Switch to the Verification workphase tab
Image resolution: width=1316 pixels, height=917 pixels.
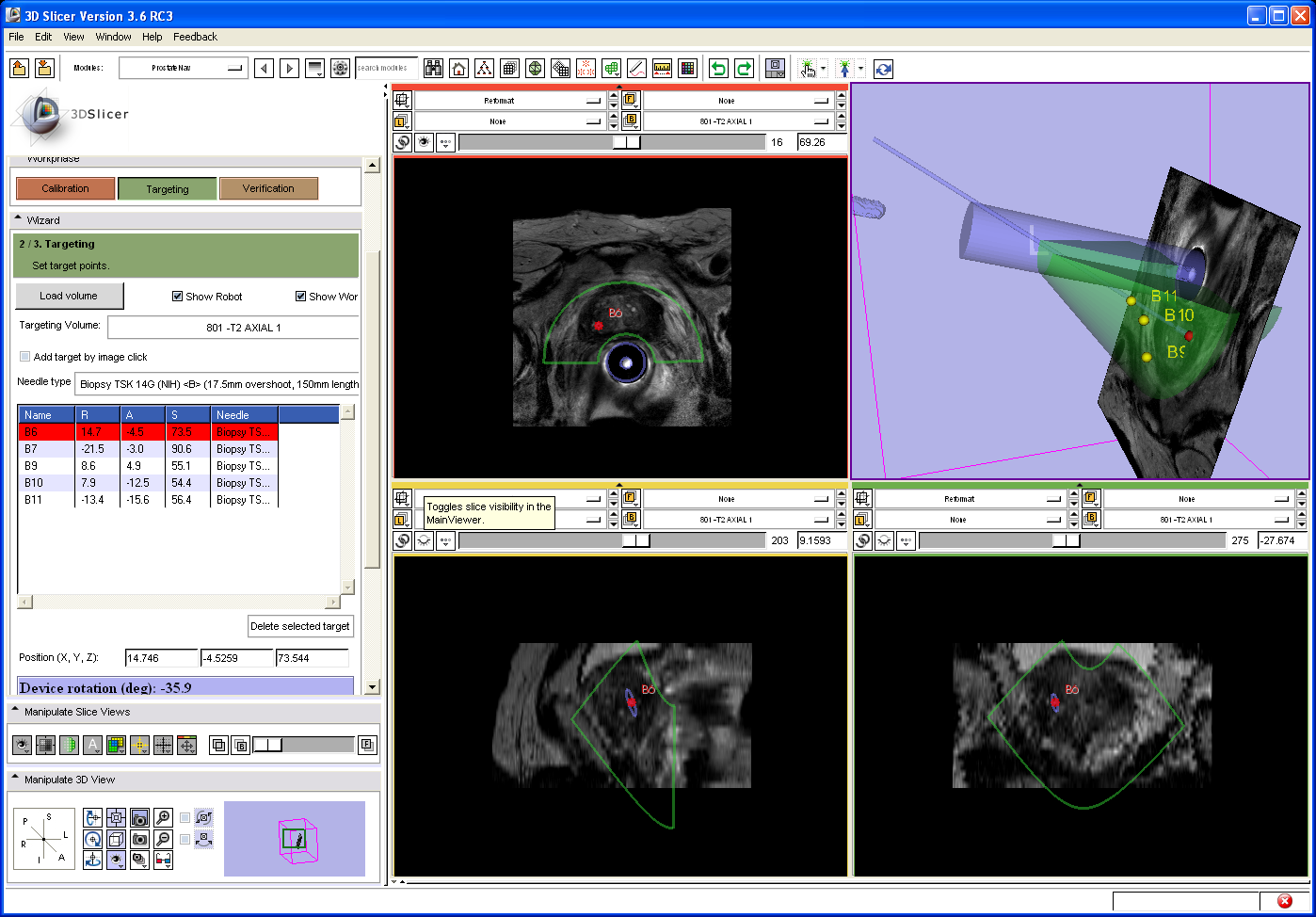click(268, 188)
